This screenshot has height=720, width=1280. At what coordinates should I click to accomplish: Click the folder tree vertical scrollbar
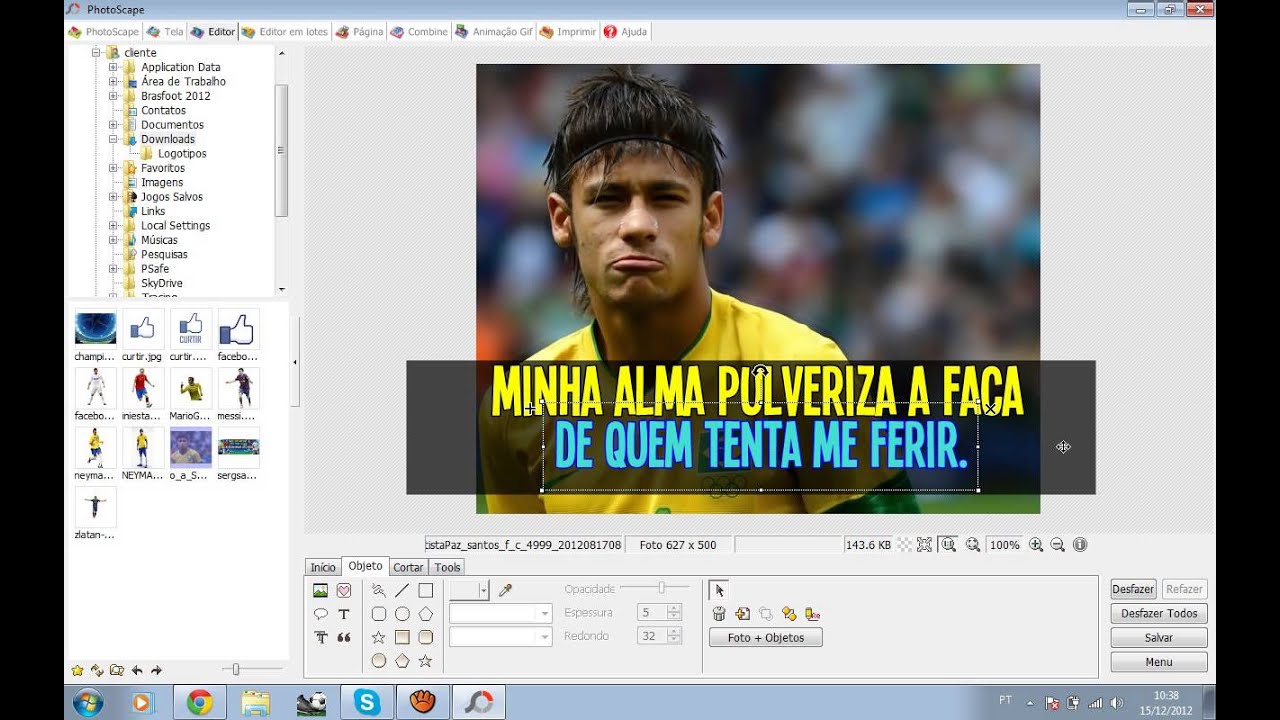281,150
